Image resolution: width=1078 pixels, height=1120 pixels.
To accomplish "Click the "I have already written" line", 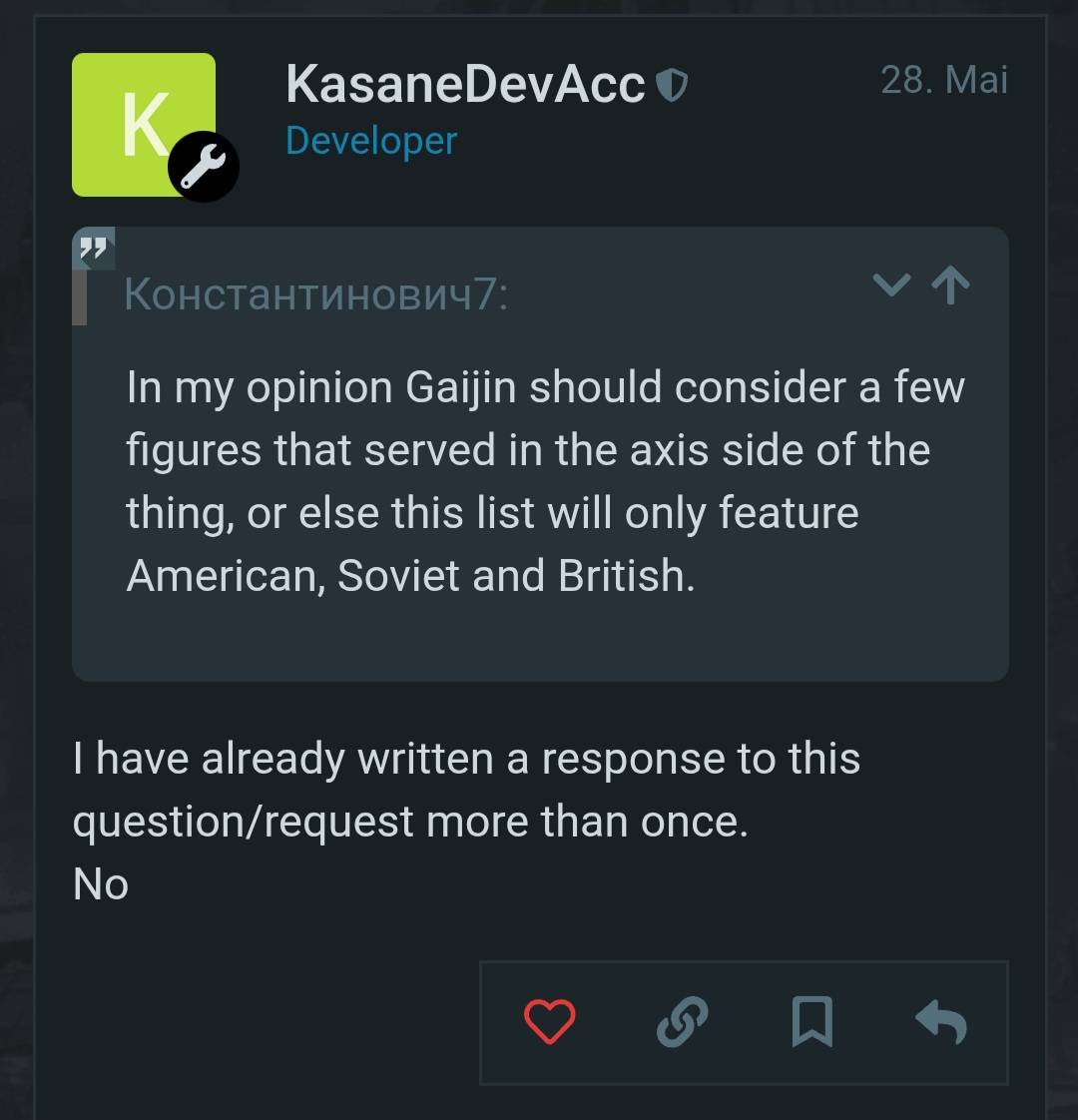I will [466, 759].
